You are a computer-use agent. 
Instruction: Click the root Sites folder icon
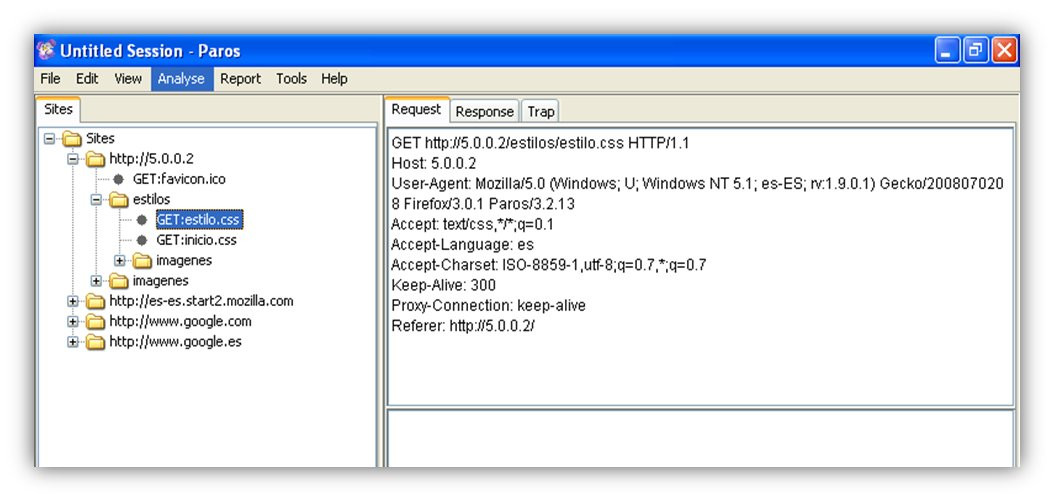tap(71, 139)
